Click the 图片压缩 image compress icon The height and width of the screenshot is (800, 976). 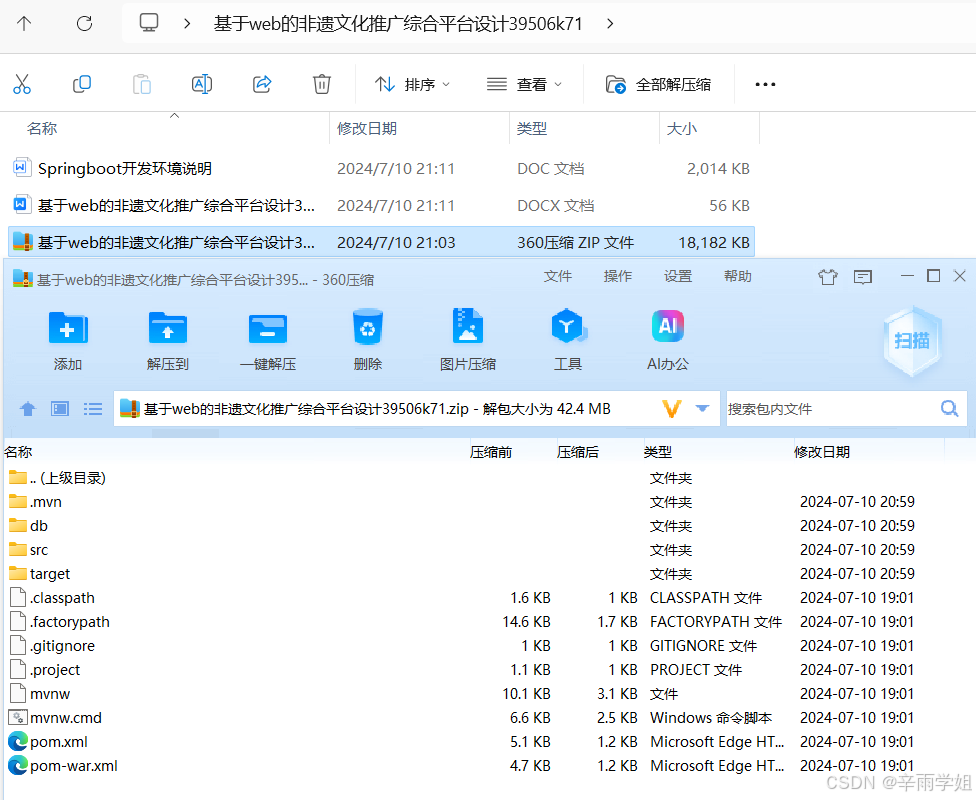tap(467, 340)
